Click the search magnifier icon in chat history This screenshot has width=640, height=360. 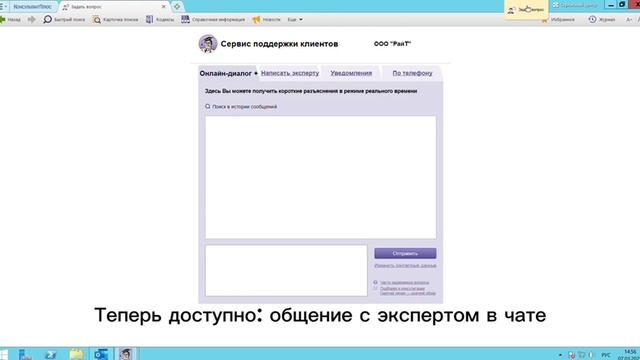point(208,107)
